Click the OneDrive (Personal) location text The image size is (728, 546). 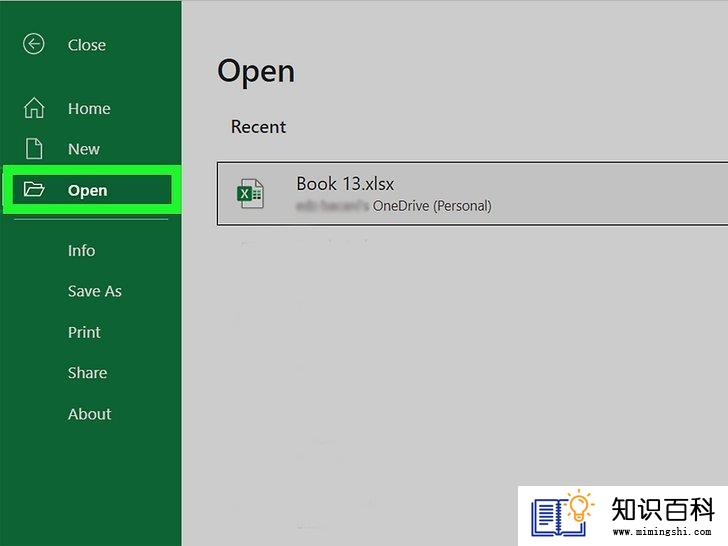point(432,206)
